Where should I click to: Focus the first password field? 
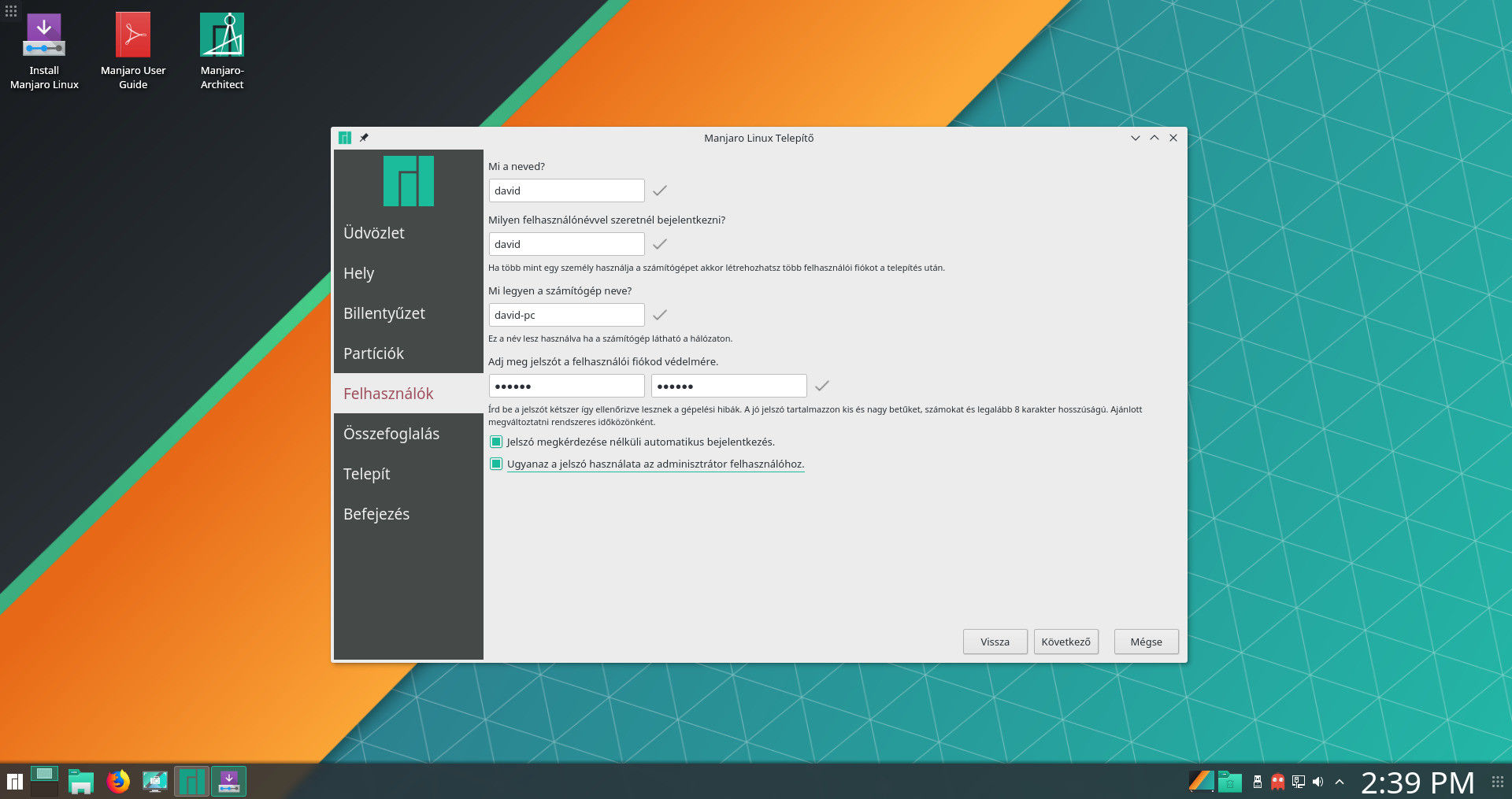coord(567,386)
